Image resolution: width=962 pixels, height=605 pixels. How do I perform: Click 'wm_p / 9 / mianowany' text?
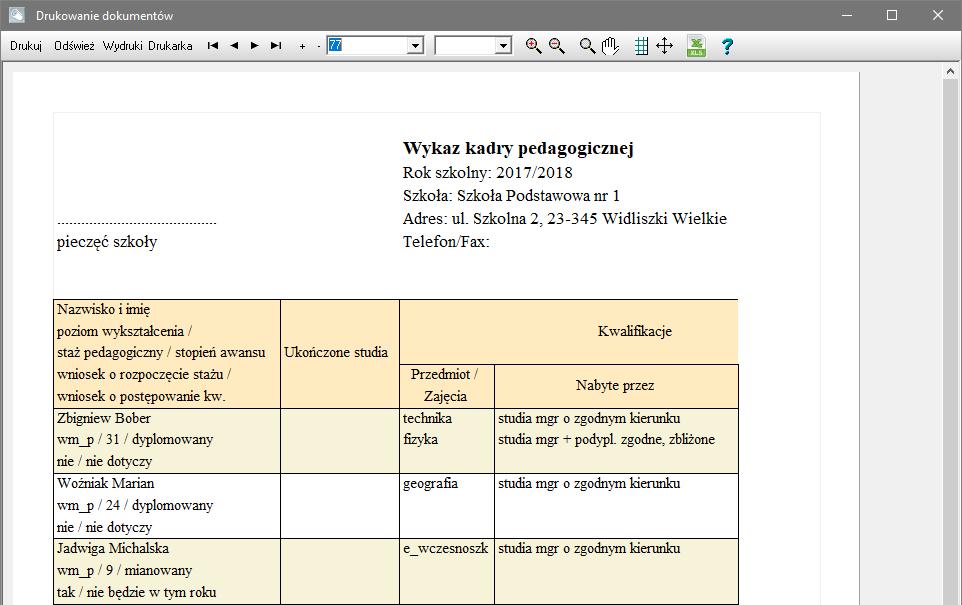pos(125,571)
